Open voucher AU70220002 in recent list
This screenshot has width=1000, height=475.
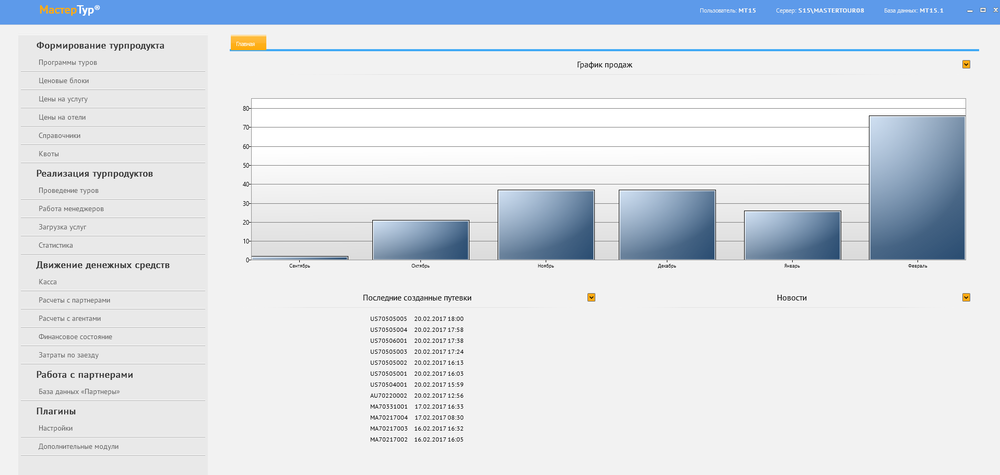coord(388,396)
